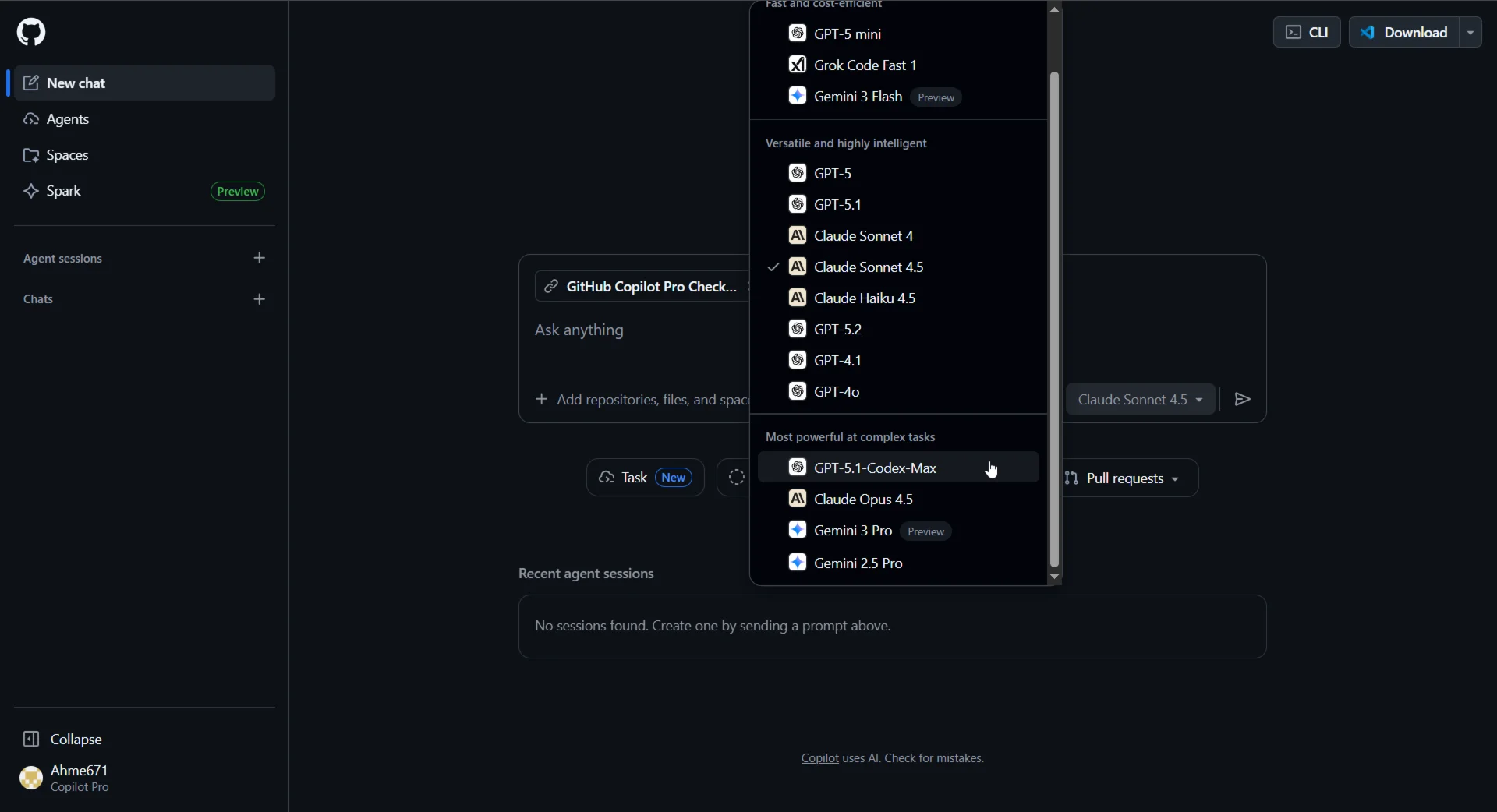Select GPT-5.1-Codex-Max model
Image resolution: width=1497 pixels, height=812 pixels.
point(898,468)
